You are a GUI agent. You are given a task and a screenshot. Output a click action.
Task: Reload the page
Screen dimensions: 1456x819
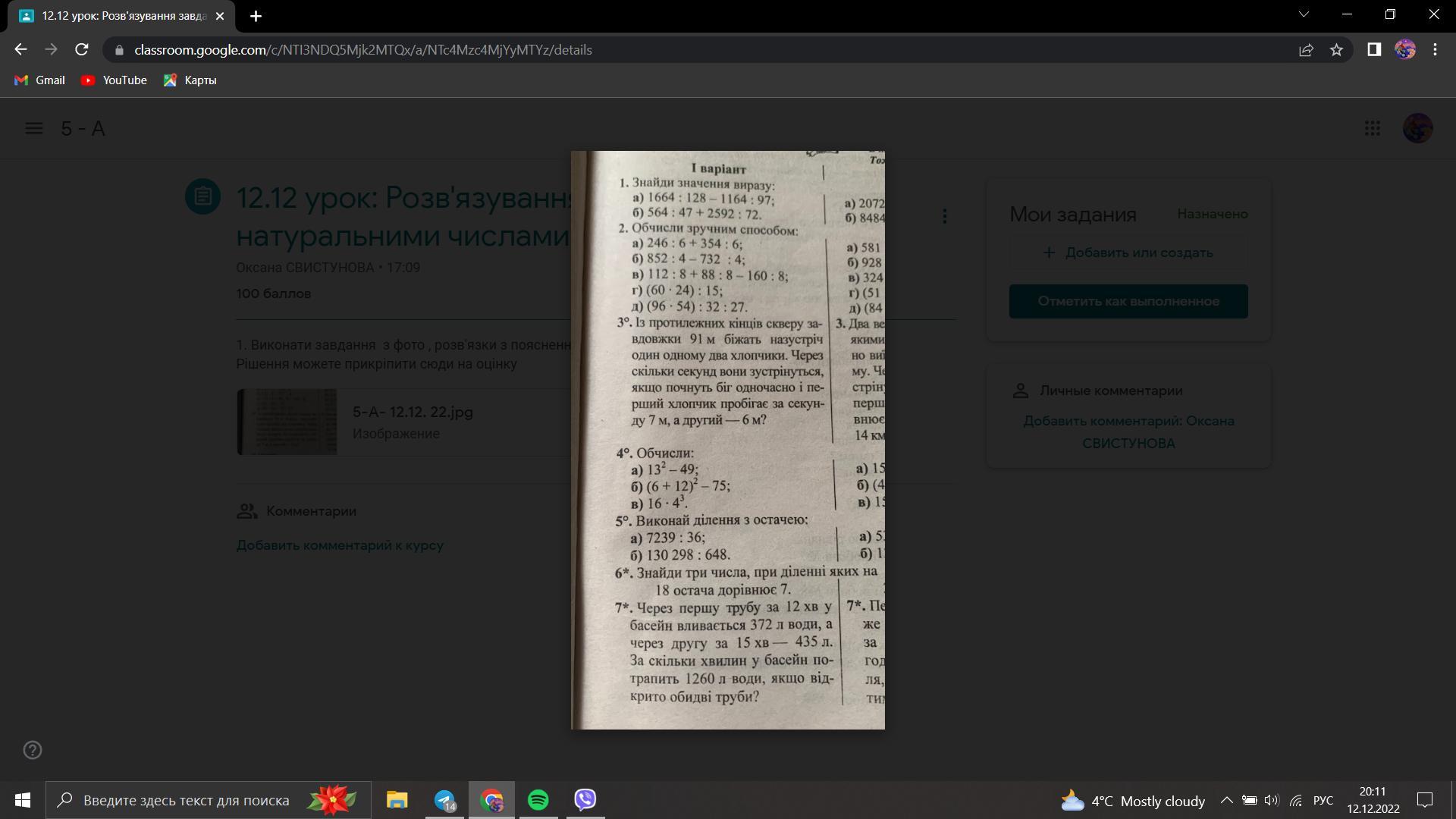pos(82,50)
